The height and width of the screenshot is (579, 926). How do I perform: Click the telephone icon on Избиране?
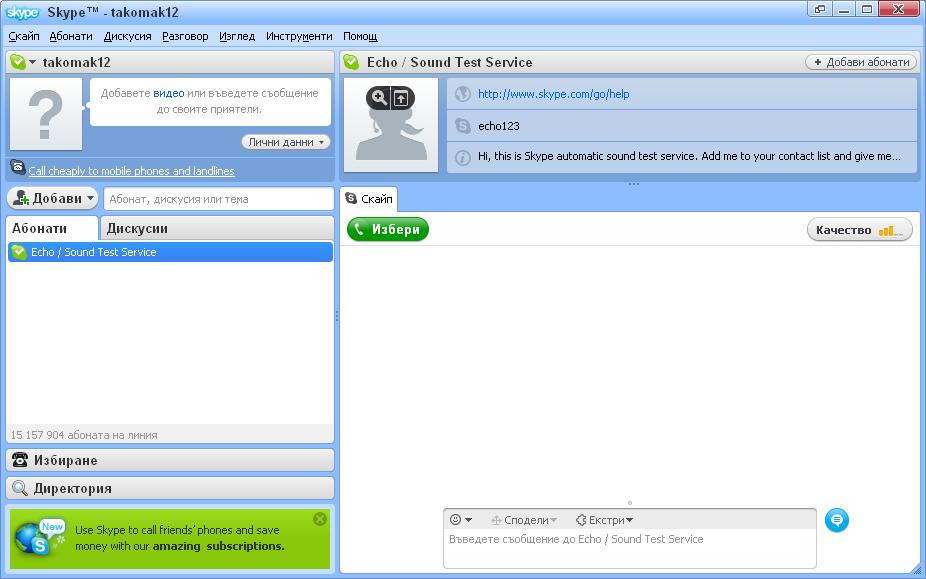point(19,460)
